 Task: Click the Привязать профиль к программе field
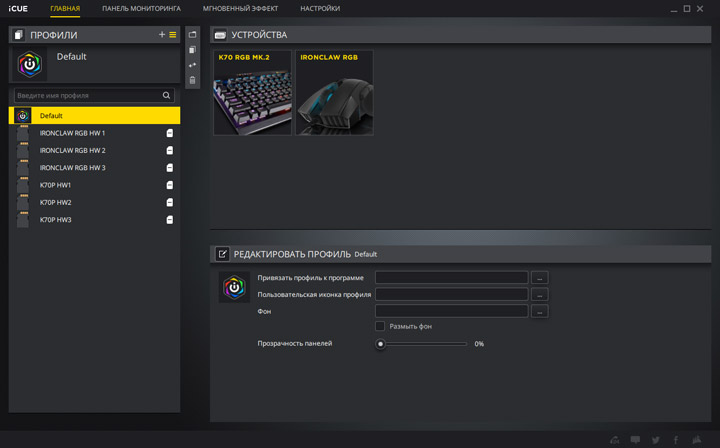click(x=451, y=278)
